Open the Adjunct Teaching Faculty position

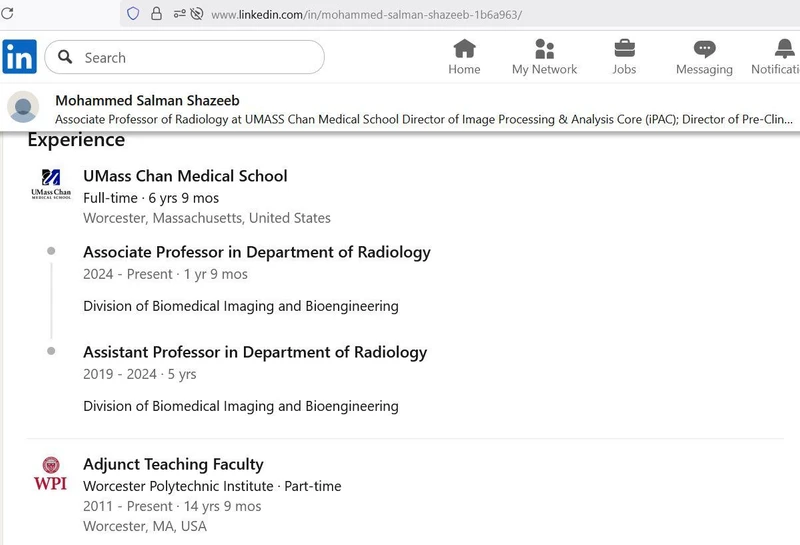(x=173, y=464)
